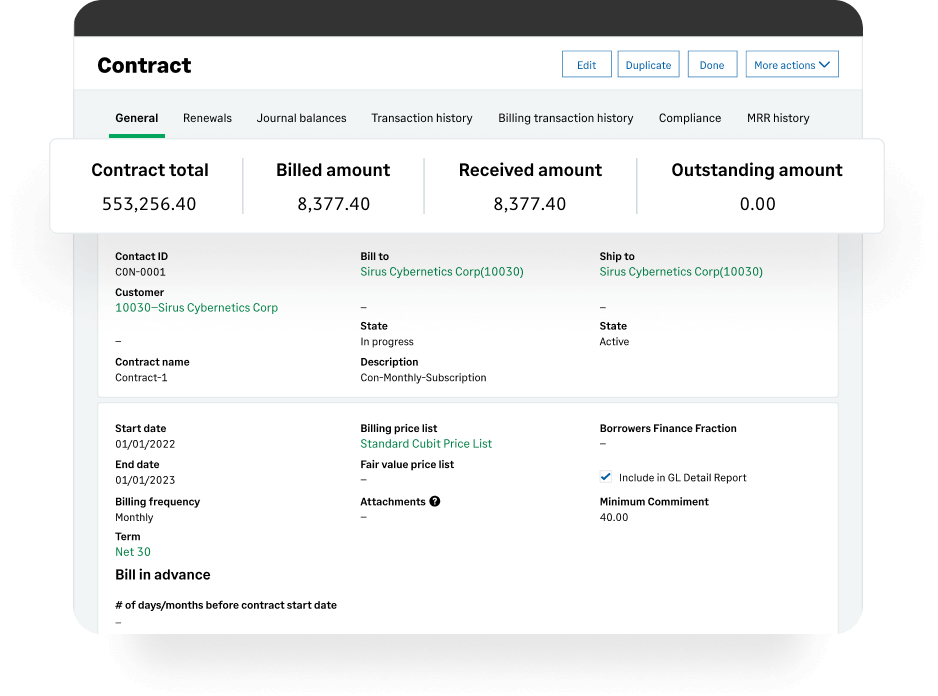The height and width of the screenshot is (696, 938).
Task: Click the Attachments help question-mark icon
Action: [x=435, y=502]
